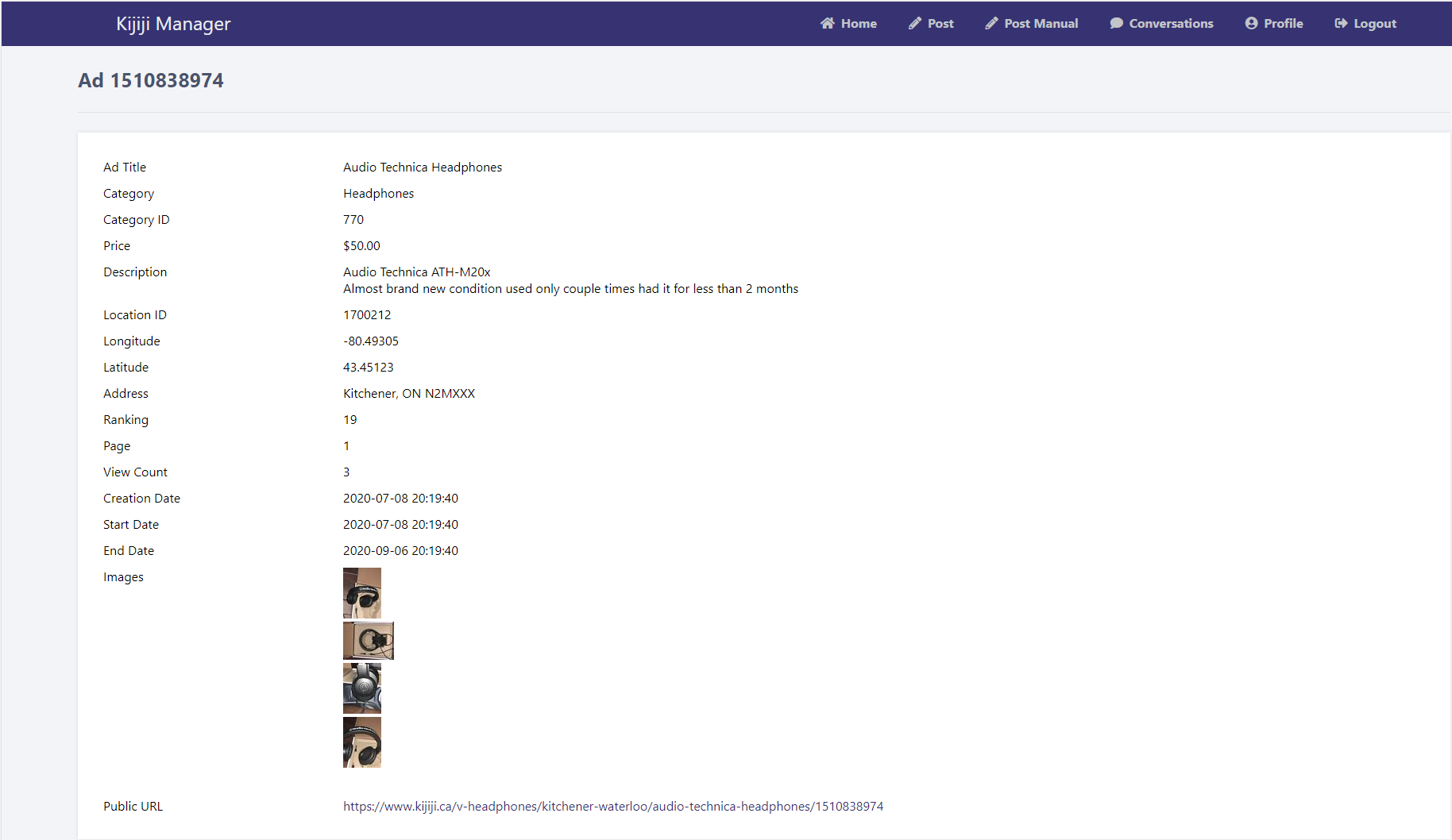Click the second headphones-in-box image
Screen dimensions: 1452x840
(368, 641)
